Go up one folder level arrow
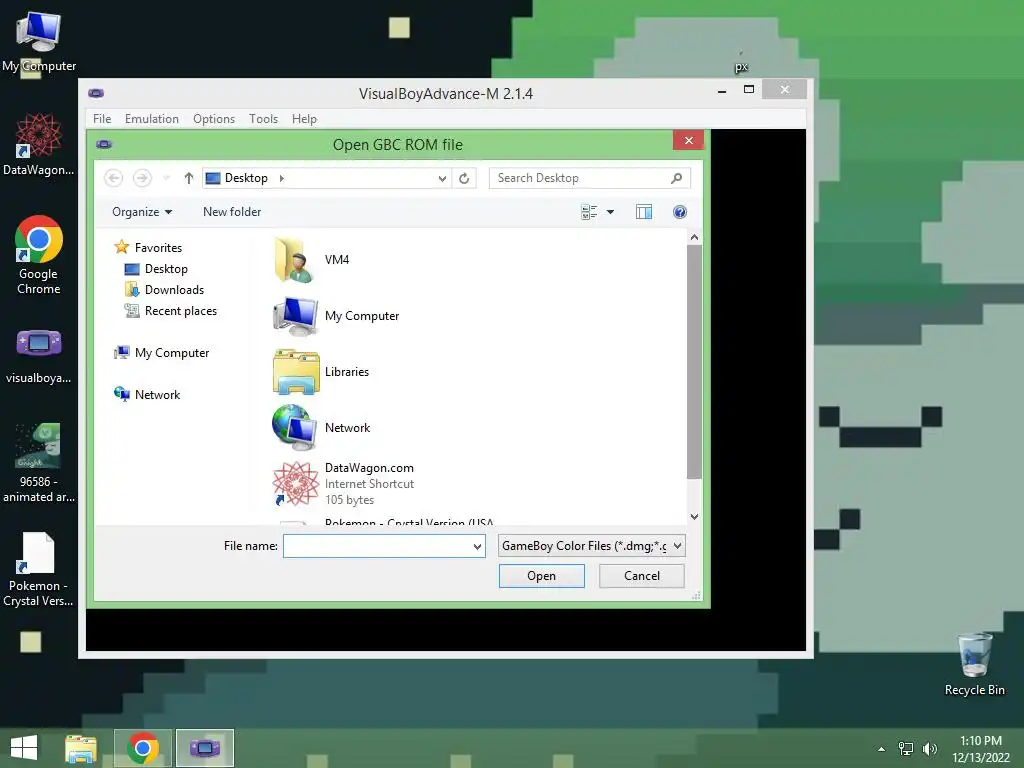 point(189,178)
